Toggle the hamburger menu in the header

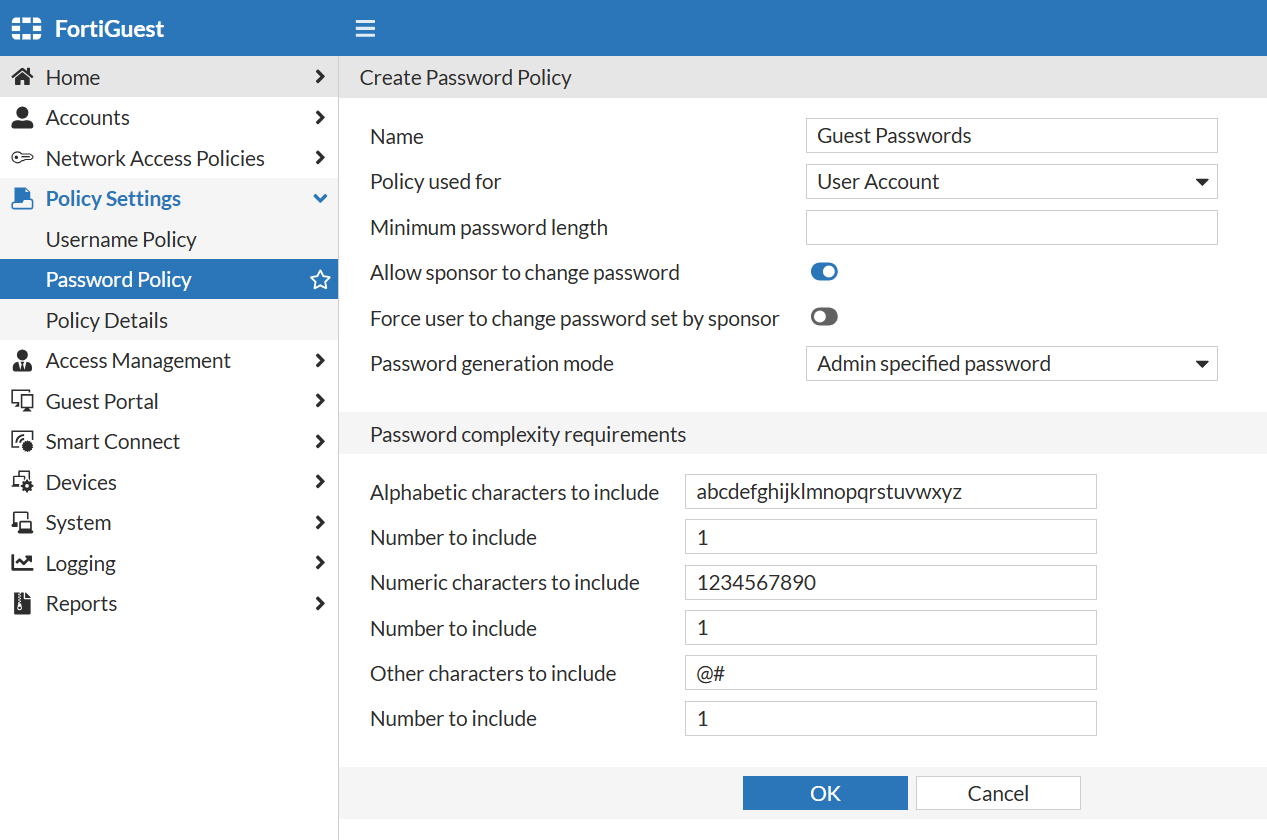pos(365,28)
